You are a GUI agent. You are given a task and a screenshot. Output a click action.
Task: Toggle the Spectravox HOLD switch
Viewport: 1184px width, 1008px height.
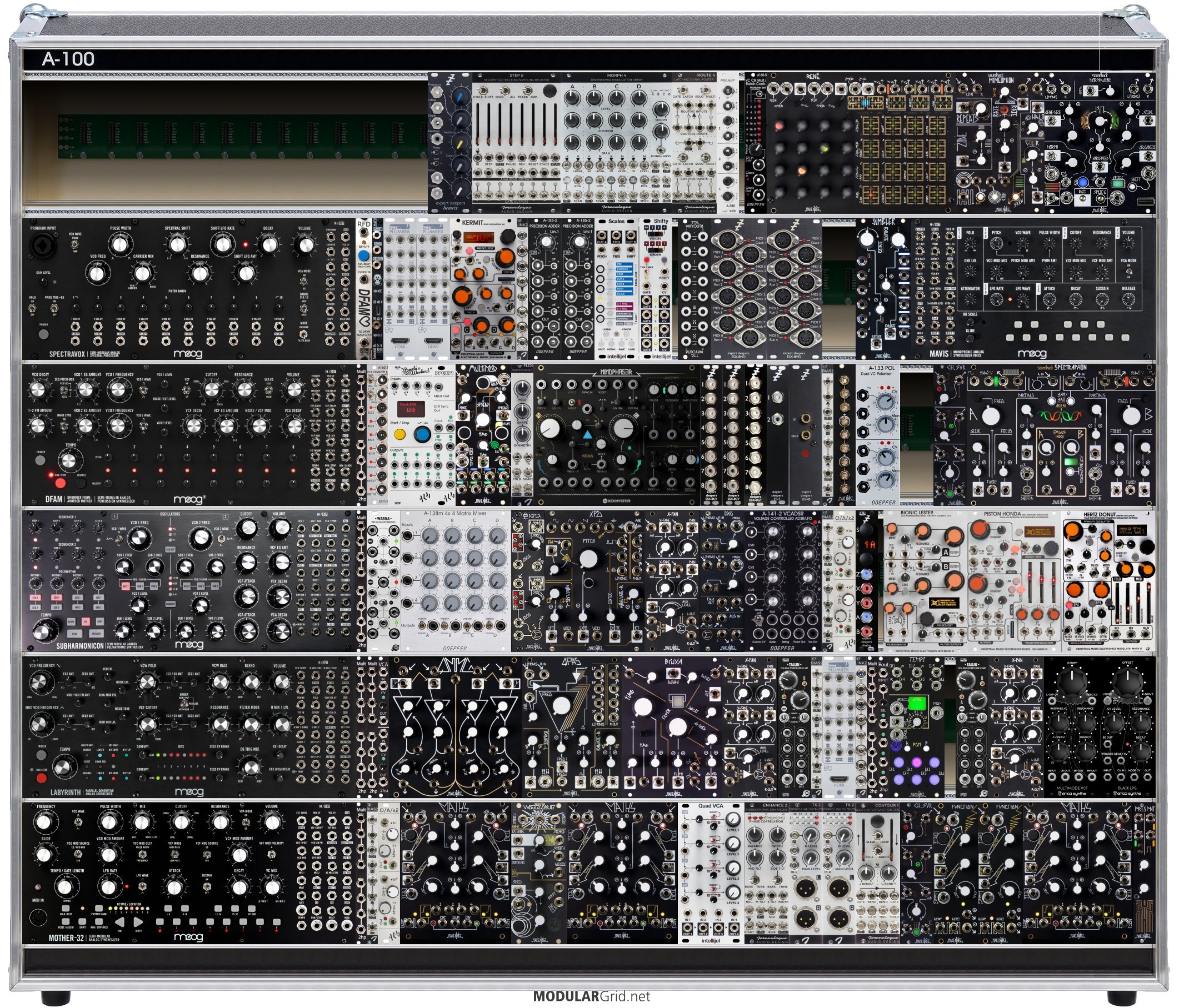33,308
